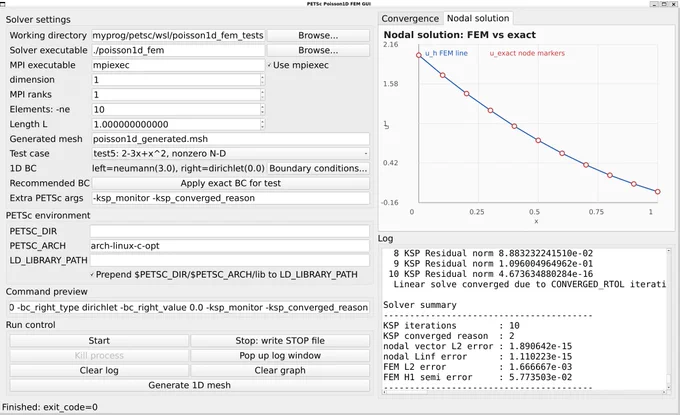
Task: Click the 'FEM L2 error' log line
Action: click(x=477, y=367)
